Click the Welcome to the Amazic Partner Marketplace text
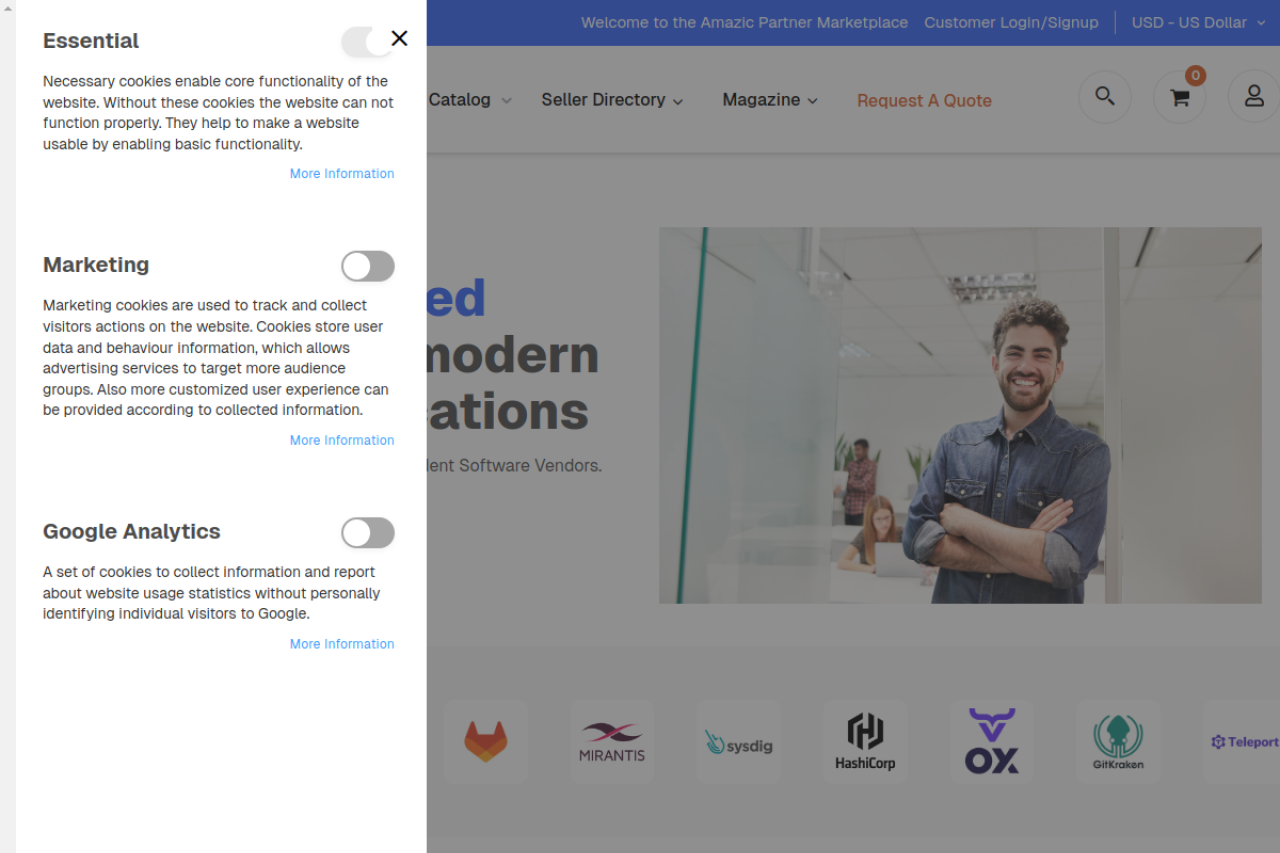 click(x=744, y=22)
